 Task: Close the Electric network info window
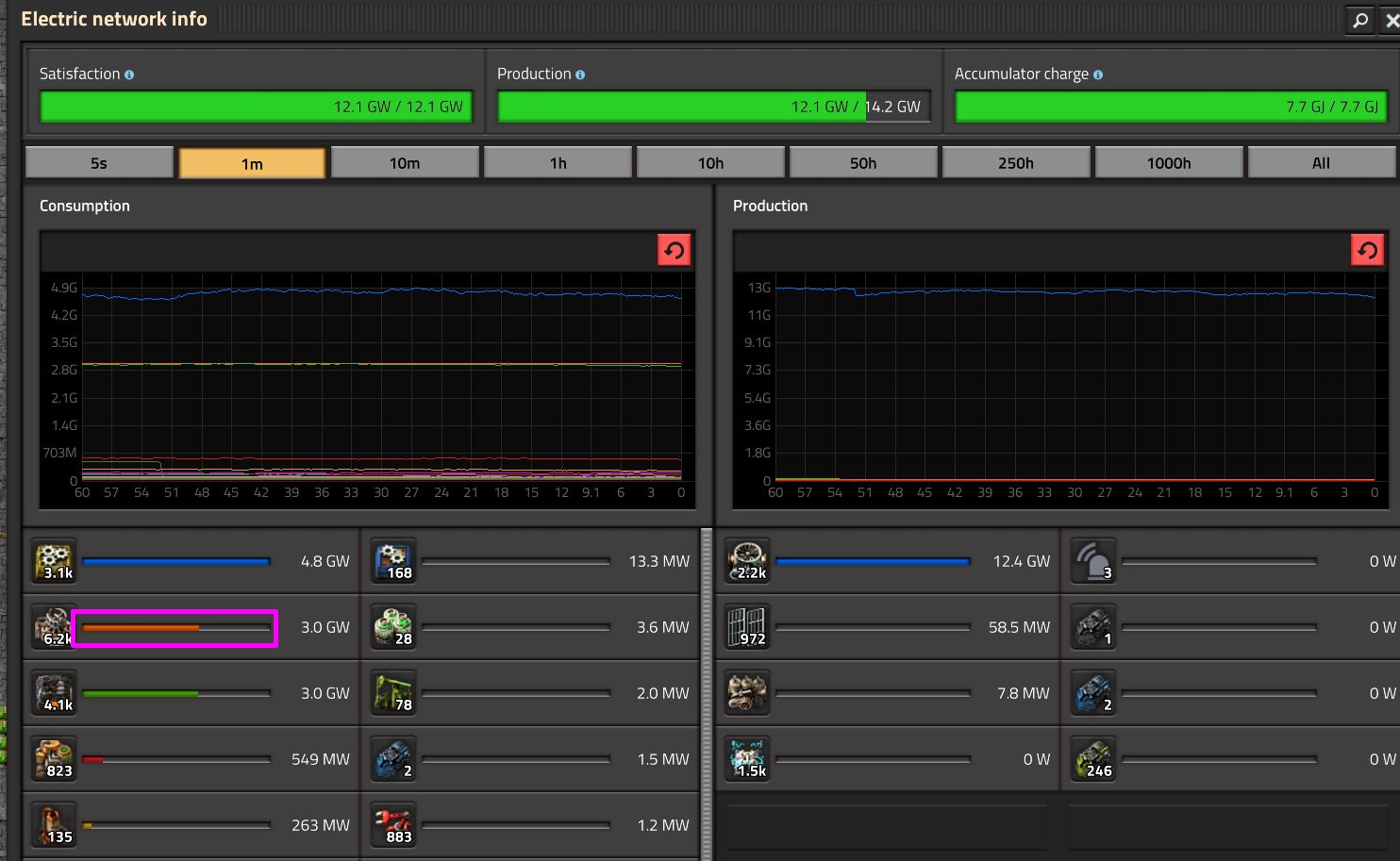click(x=1392, y=19)
